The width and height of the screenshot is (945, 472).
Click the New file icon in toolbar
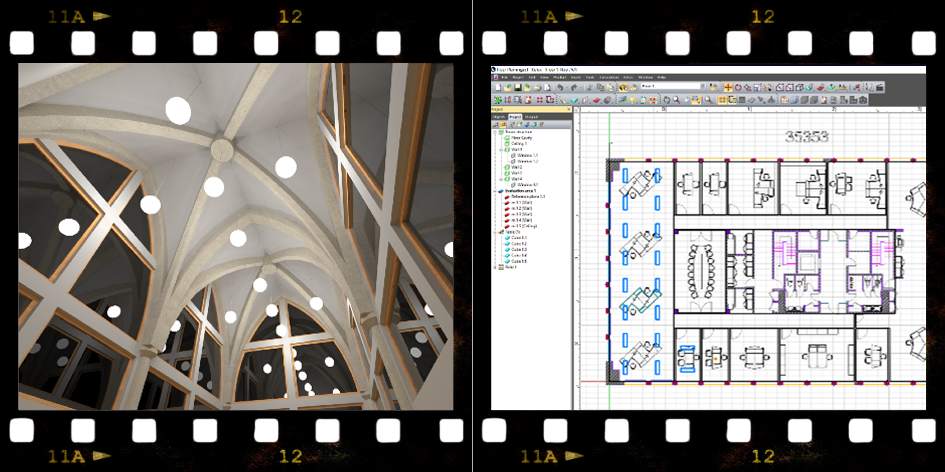[496, 88]
